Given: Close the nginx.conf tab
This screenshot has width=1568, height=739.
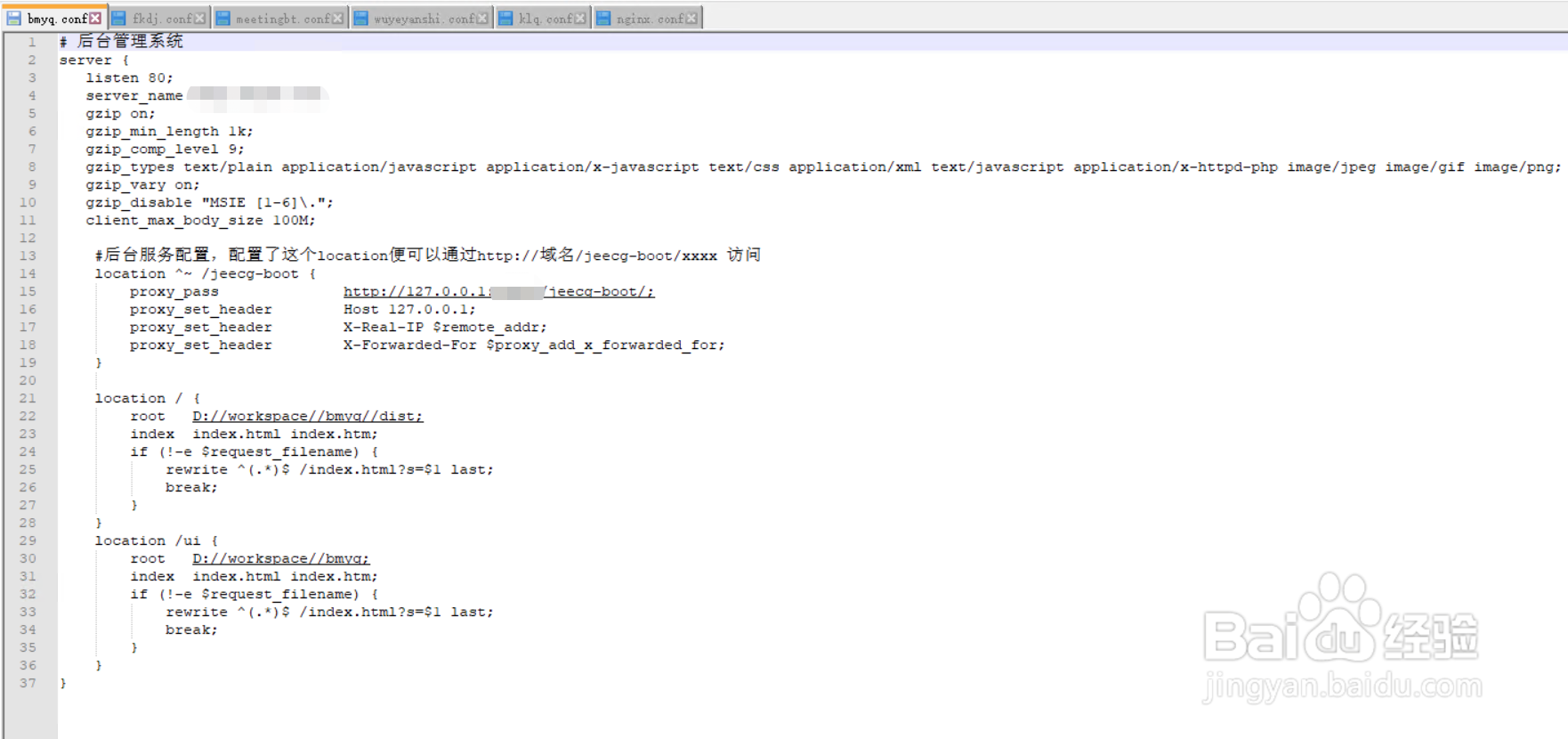Looking at the screenshot, I should (691, 18).
